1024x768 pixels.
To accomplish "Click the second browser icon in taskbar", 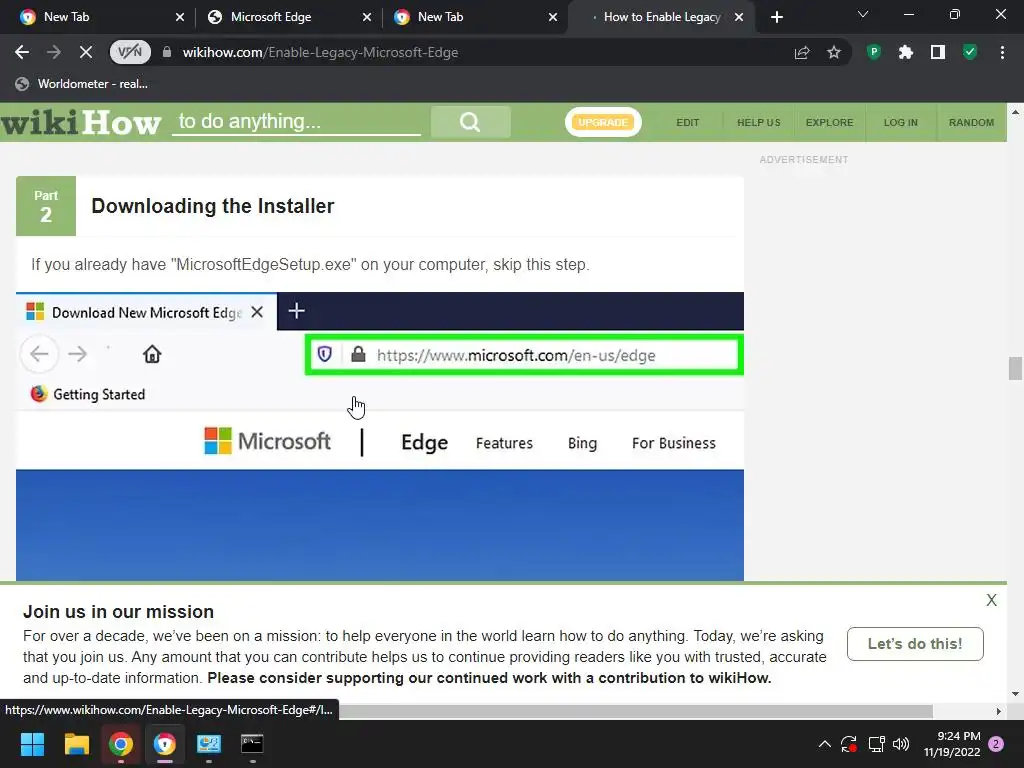I will coord(165,744).
